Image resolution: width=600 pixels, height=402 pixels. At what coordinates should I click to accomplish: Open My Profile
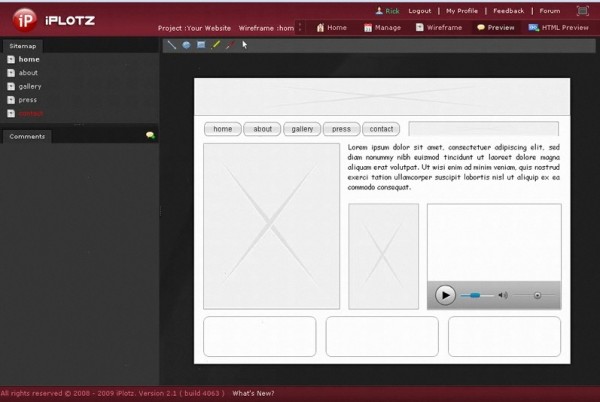[462, 11]
